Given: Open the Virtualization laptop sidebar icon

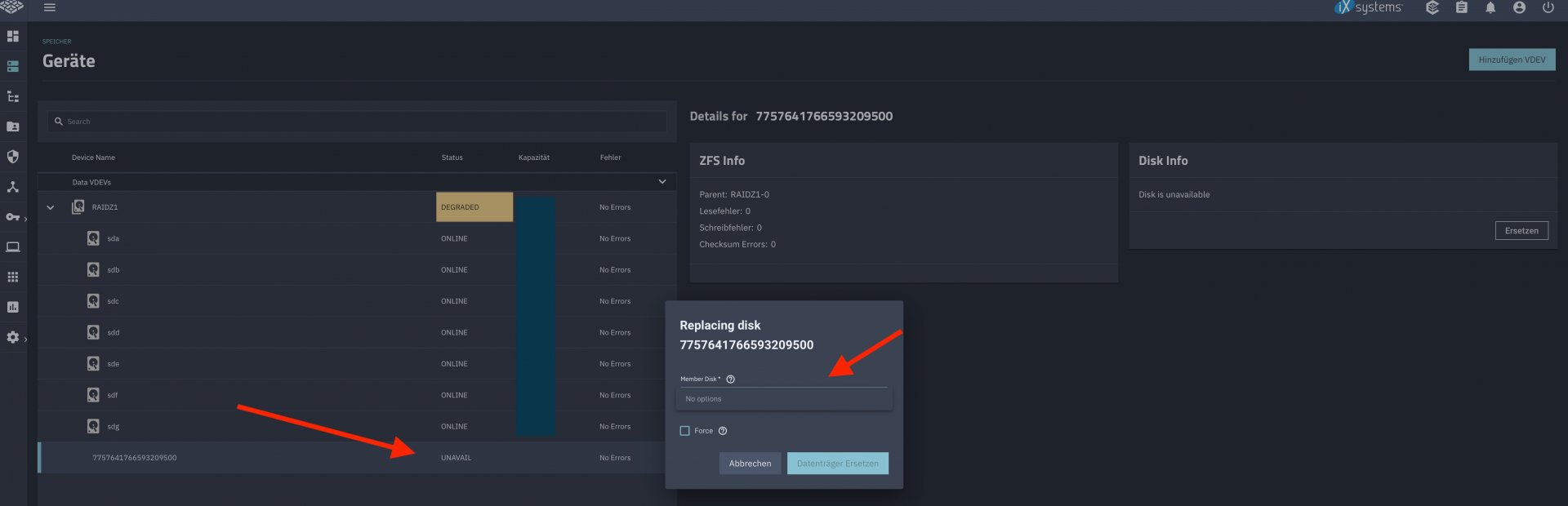Looking at the screenshot, I should (x=13, y=246).
